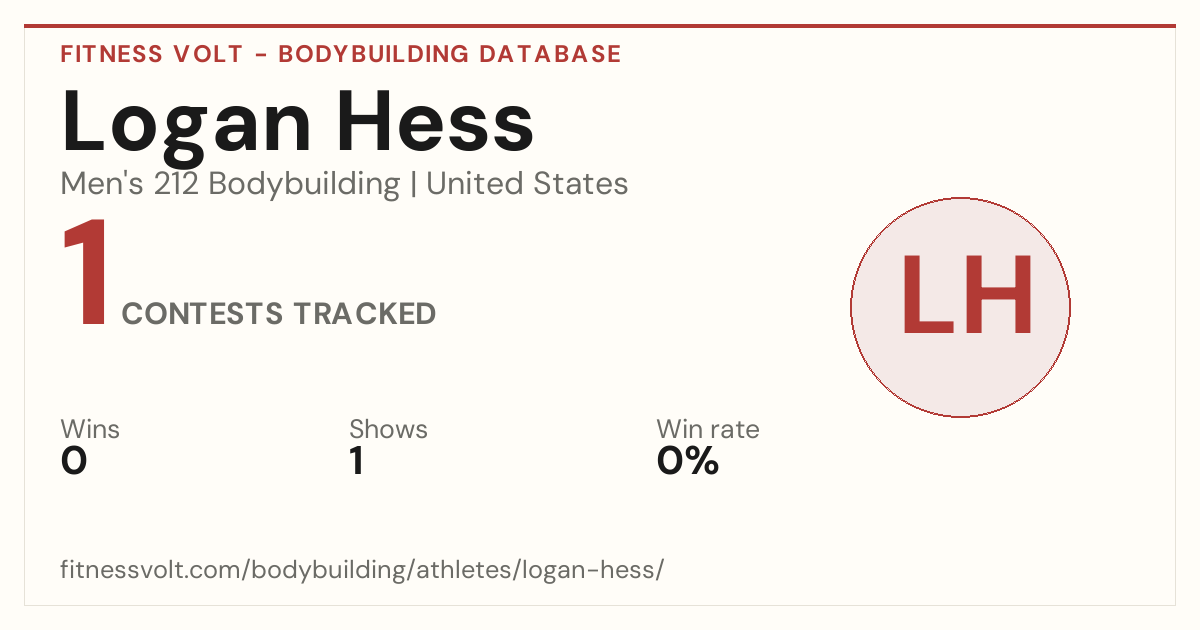
Task: Click the 0% win rate value
Action: pos(688,461)
